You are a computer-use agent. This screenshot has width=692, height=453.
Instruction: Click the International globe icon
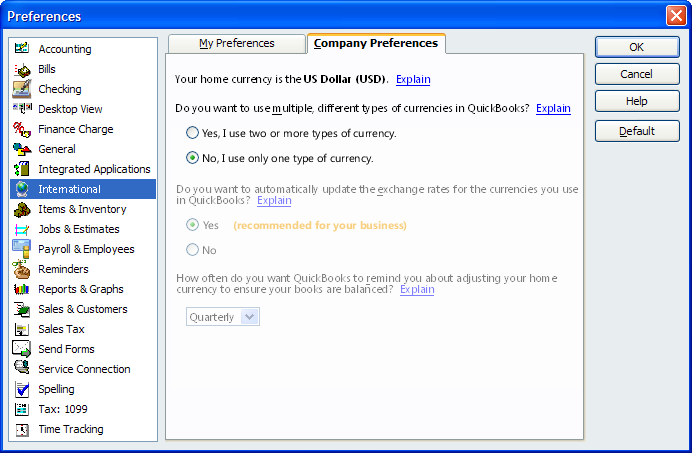(22, 189)
